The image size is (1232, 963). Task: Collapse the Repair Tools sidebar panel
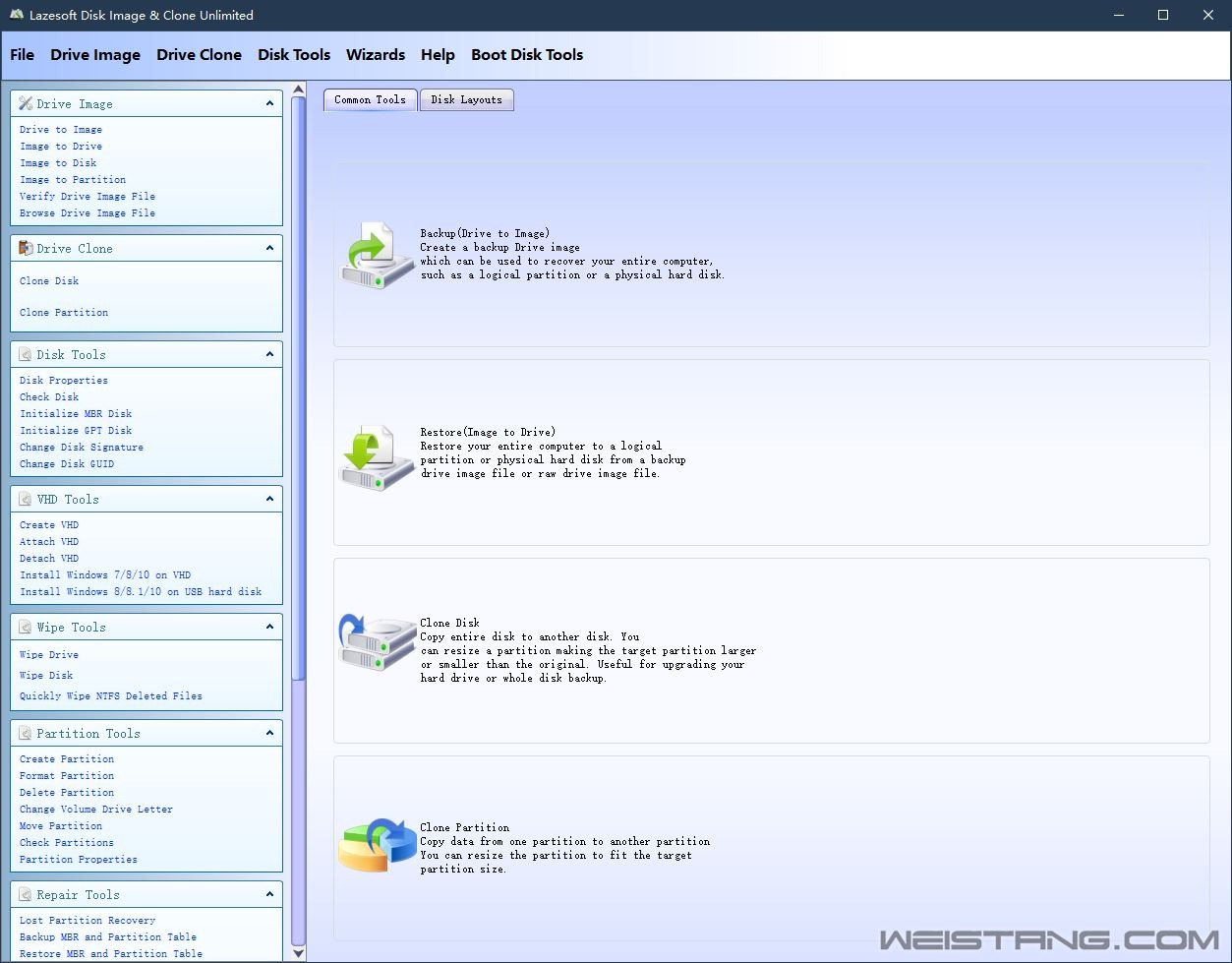coord(269,894)
